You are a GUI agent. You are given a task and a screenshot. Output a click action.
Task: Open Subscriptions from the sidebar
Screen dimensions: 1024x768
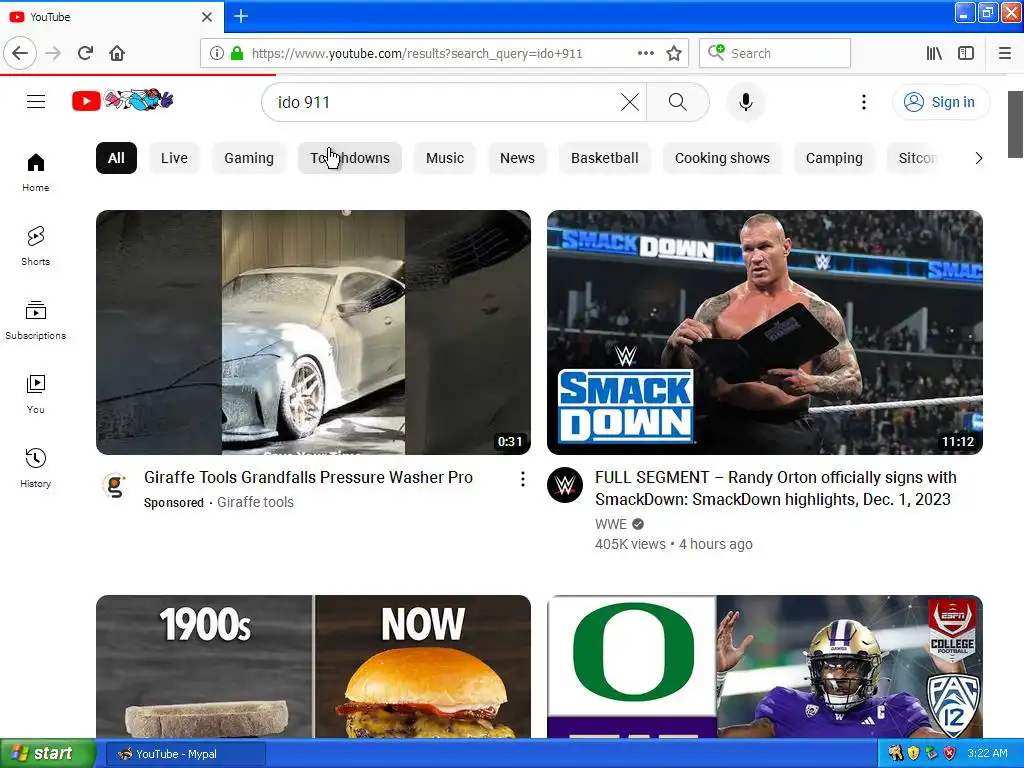(35, 320)
